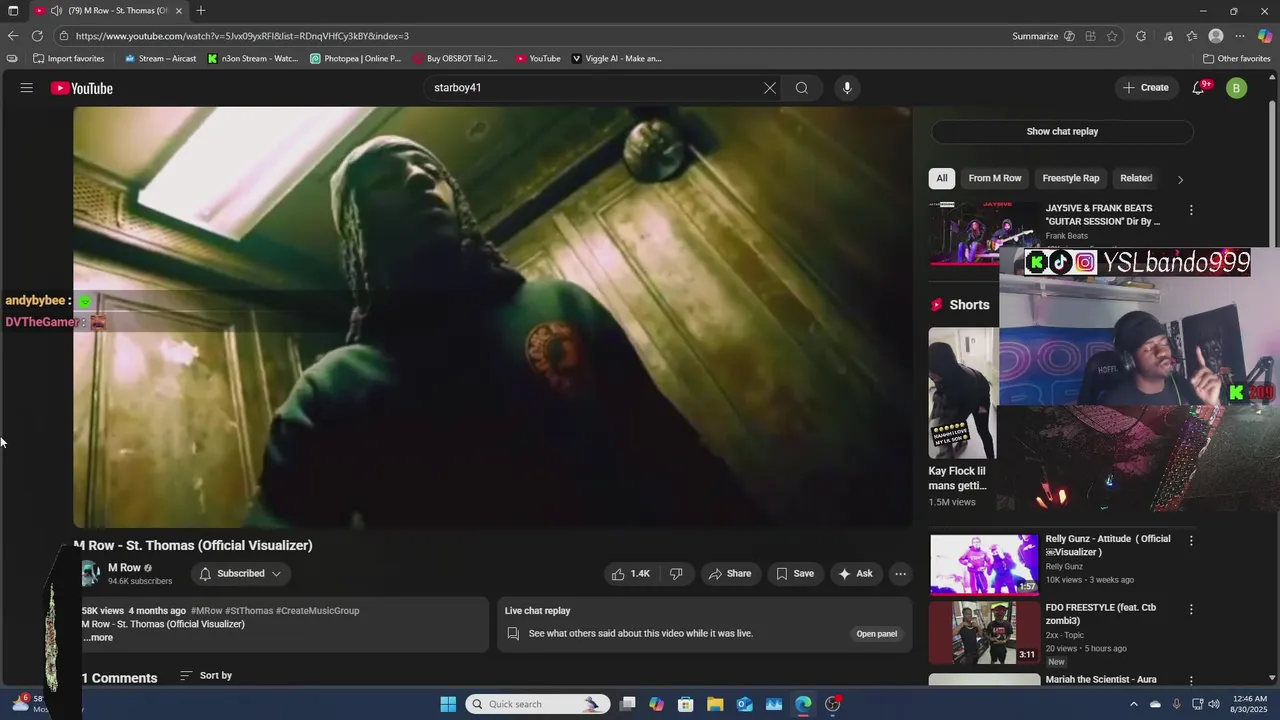Open the Other favorites folder
1280x720 pixels.
coord(1236,59)
